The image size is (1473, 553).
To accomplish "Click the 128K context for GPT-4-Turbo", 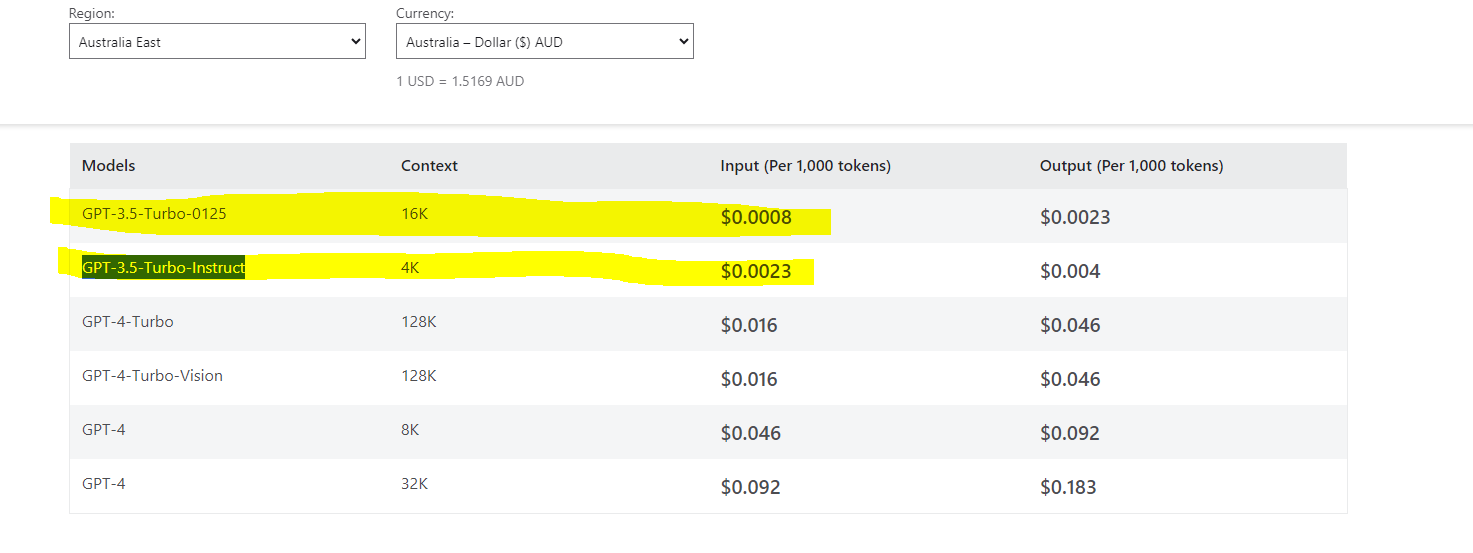I will click(419, 322).
